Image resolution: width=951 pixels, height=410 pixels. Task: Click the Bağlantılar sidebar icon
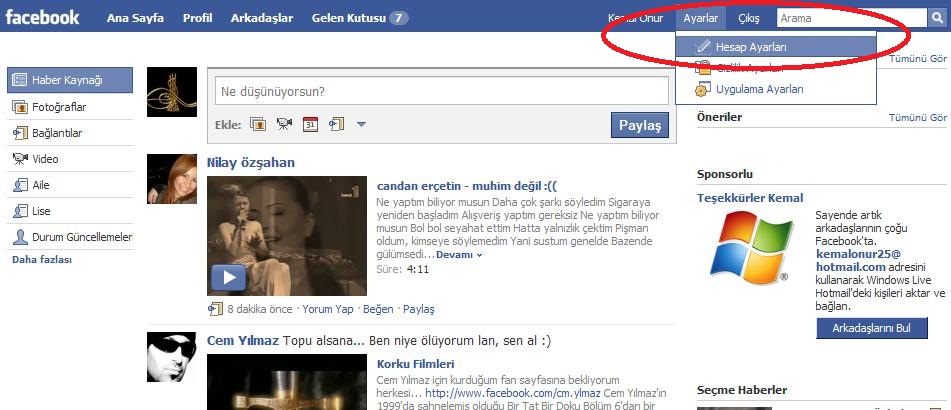19,133
